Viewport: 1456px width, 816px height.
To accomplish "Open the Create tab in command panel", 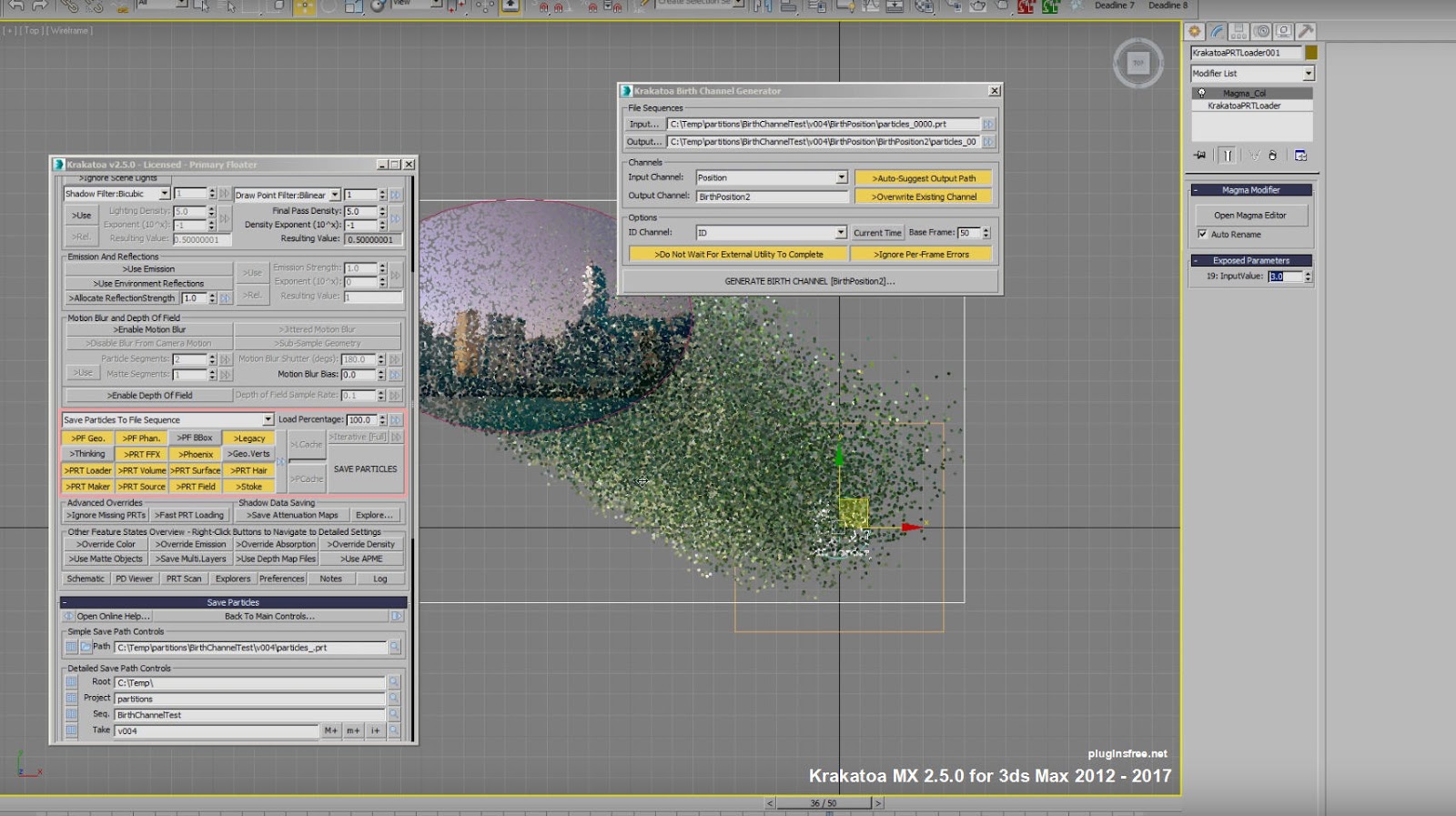I will (1195, 31).
